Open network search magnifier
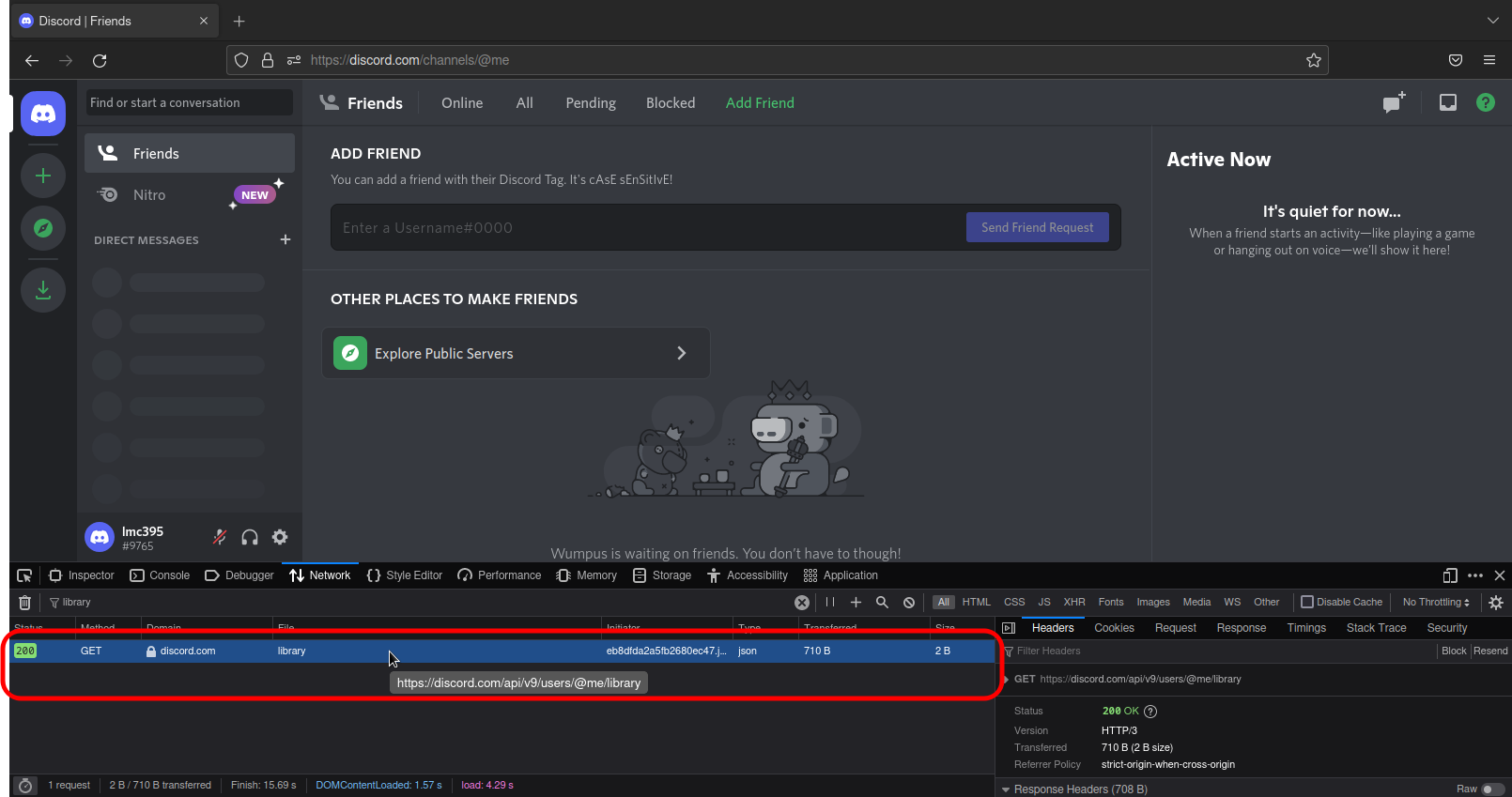Image resolution: width=1512 pixels, height=797 pixels. click(882, 603)
